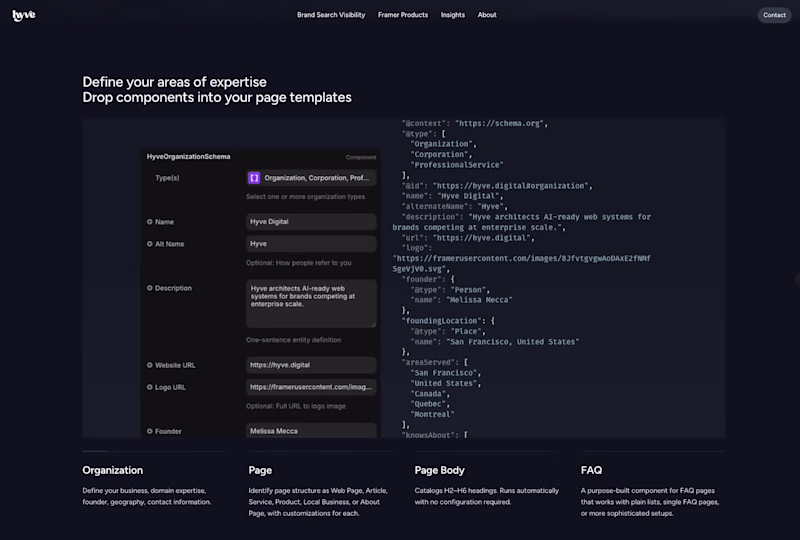Screen dimensions: 800x540
Task: Click the "name": "Melissa Mecca" code line
Action: [461, 300]
